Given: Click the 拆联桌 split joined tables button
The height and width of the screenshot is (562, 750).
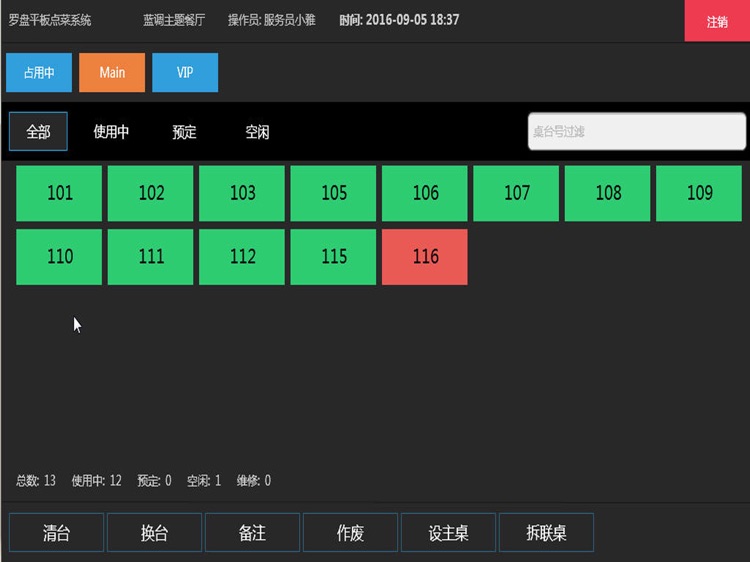Looking at the screenshot, I should [546, 532].
